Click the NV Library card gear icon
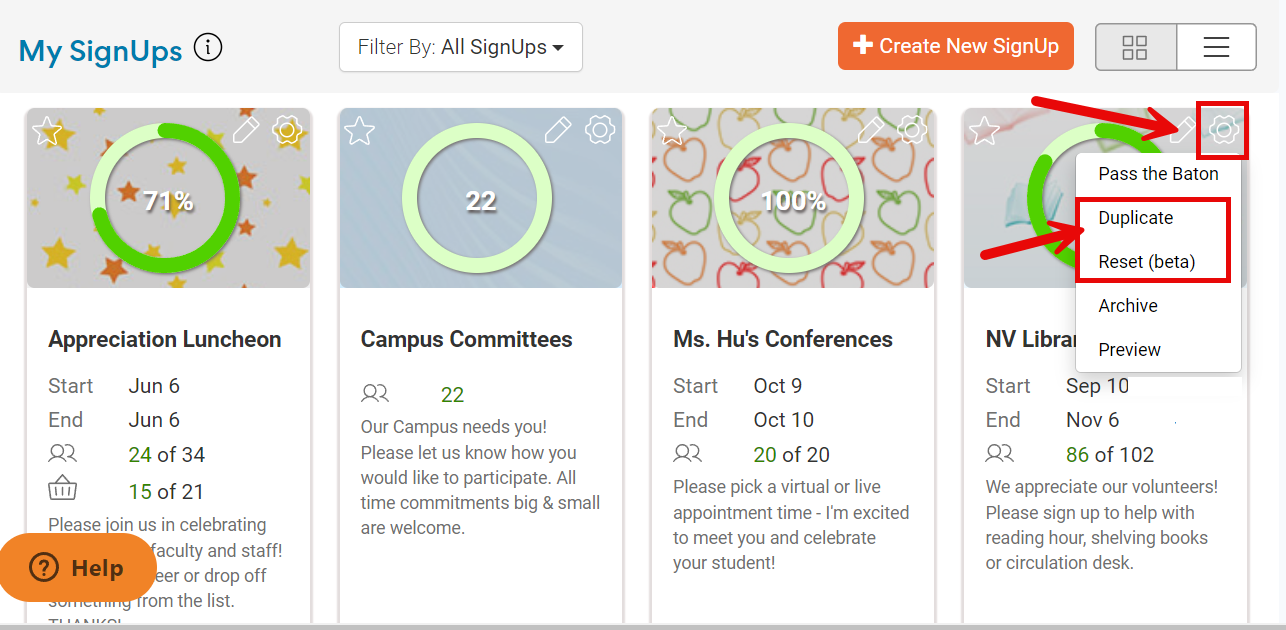1286x630 pixels. point(1223,129)
